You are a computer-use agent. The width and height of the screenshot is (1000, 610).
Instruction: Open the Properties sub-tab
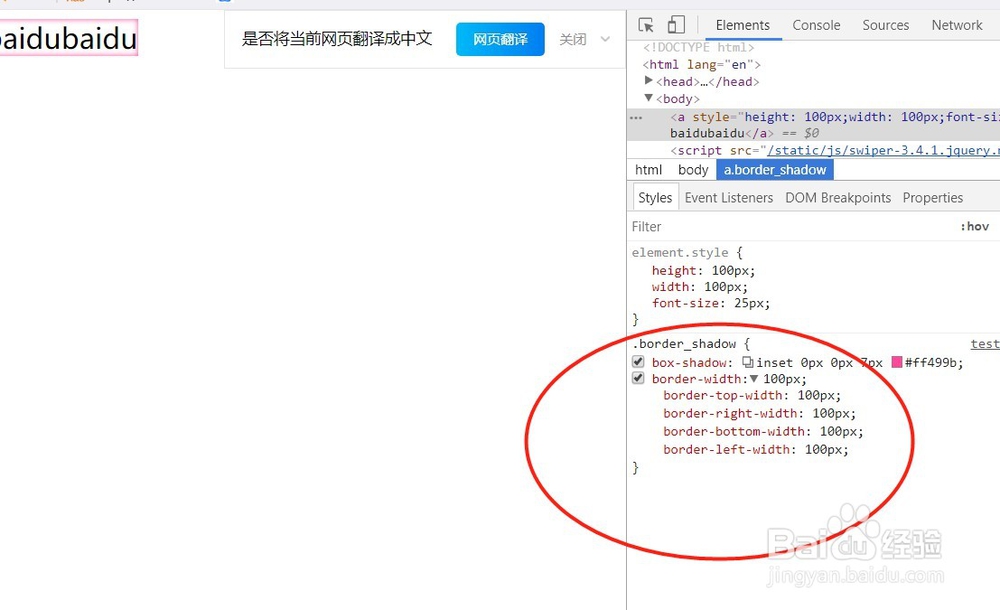pos(932,198)
